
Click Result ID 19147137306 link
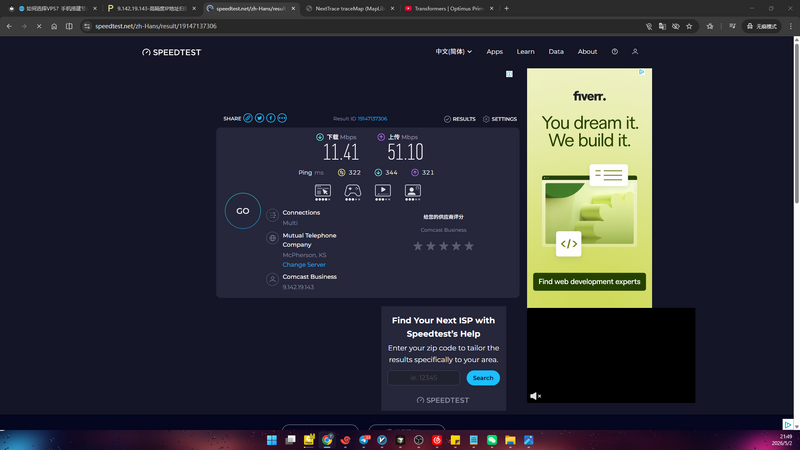point(372,119)
